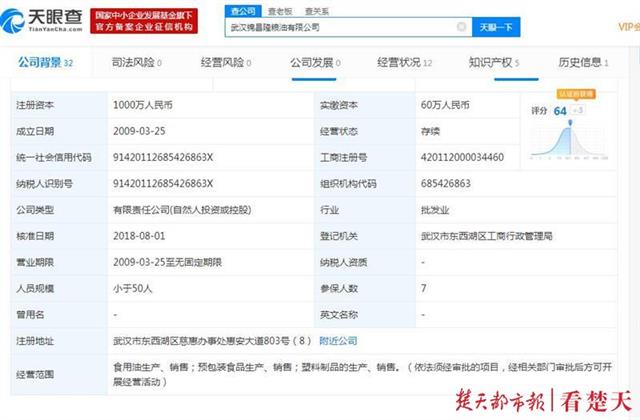
Task: Select company type 有限责任公司(自然人投资或控股)
Action: coord(182,210)
